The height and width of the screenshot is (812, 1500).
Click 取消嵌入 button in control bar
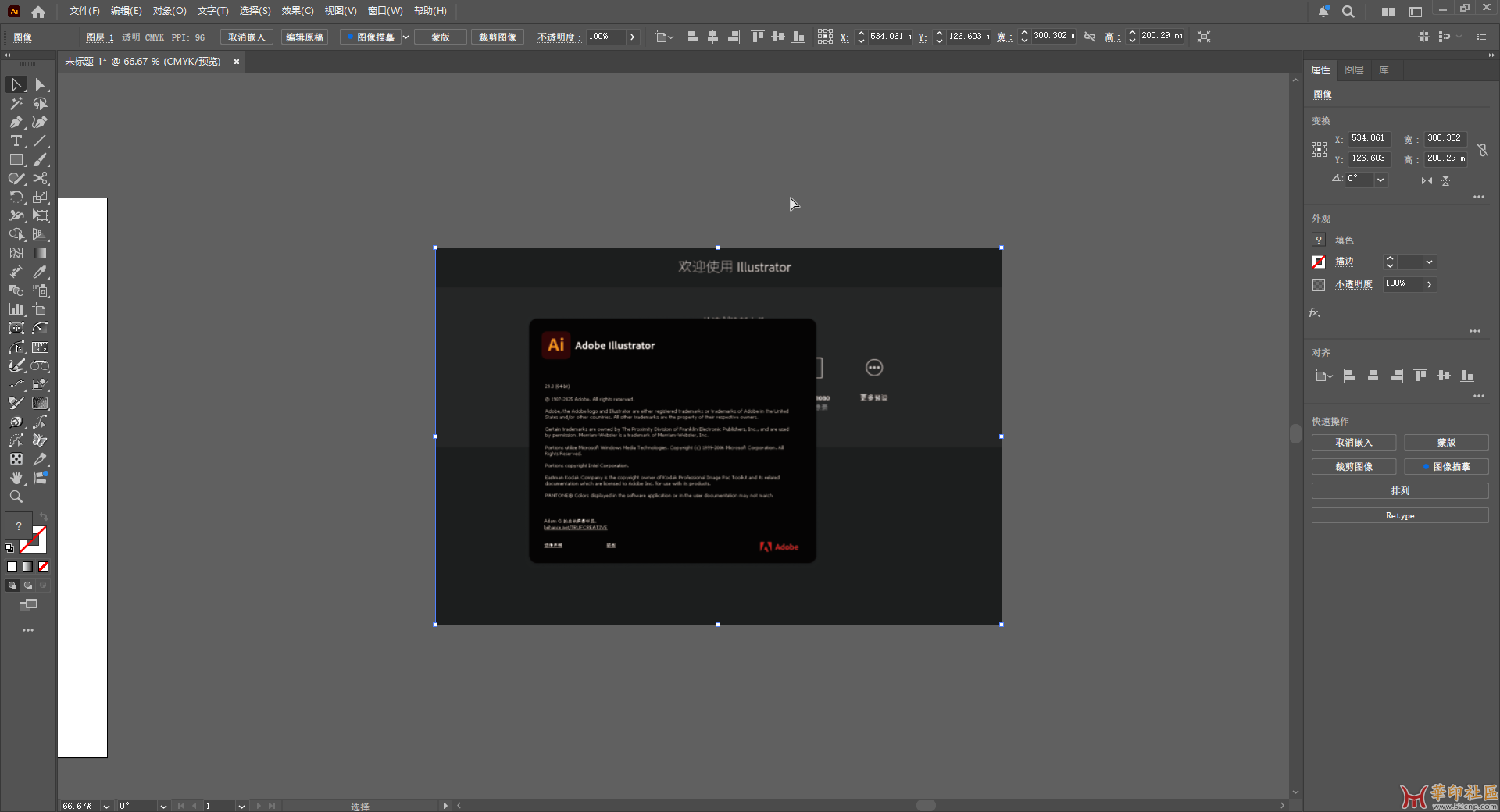coord(246,37)
